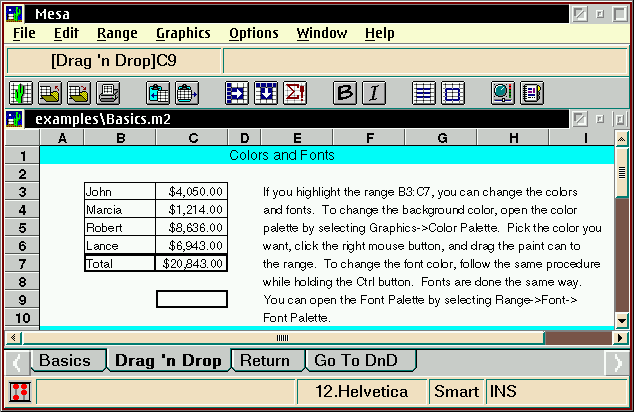The image size is (634, 412).
Task: Click the sum (Sigma) toolbar icon
Action: (x=295, y=94)
